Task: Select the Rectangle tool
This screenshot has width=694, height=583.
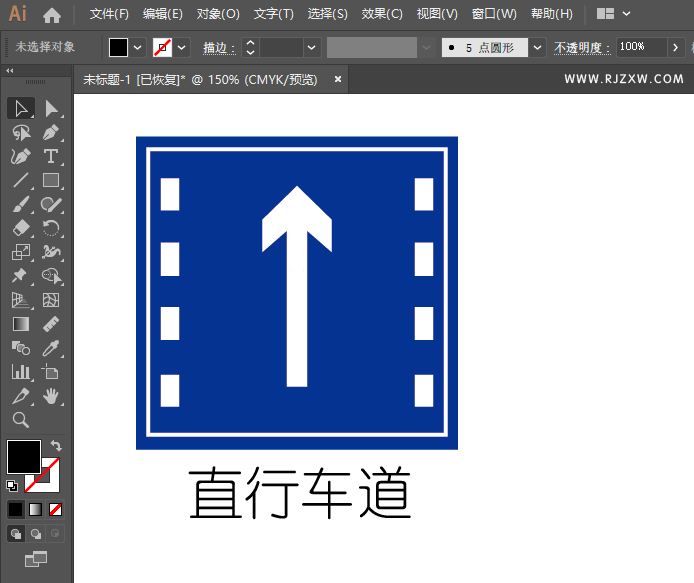Action: [51, 180]
